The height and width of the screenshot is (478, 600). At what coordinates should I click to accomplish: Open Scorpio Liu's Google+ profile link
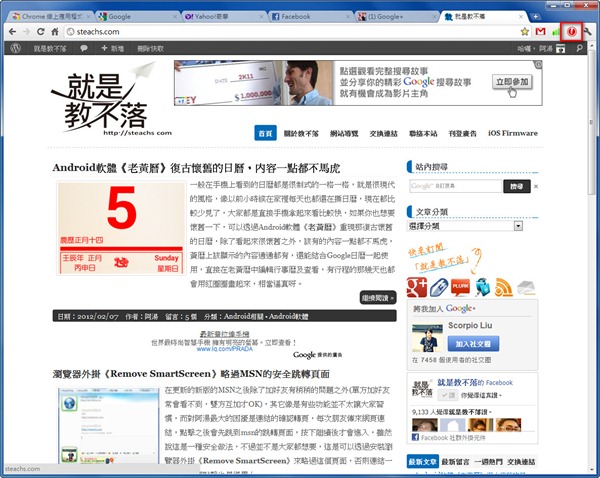(470, 325)
